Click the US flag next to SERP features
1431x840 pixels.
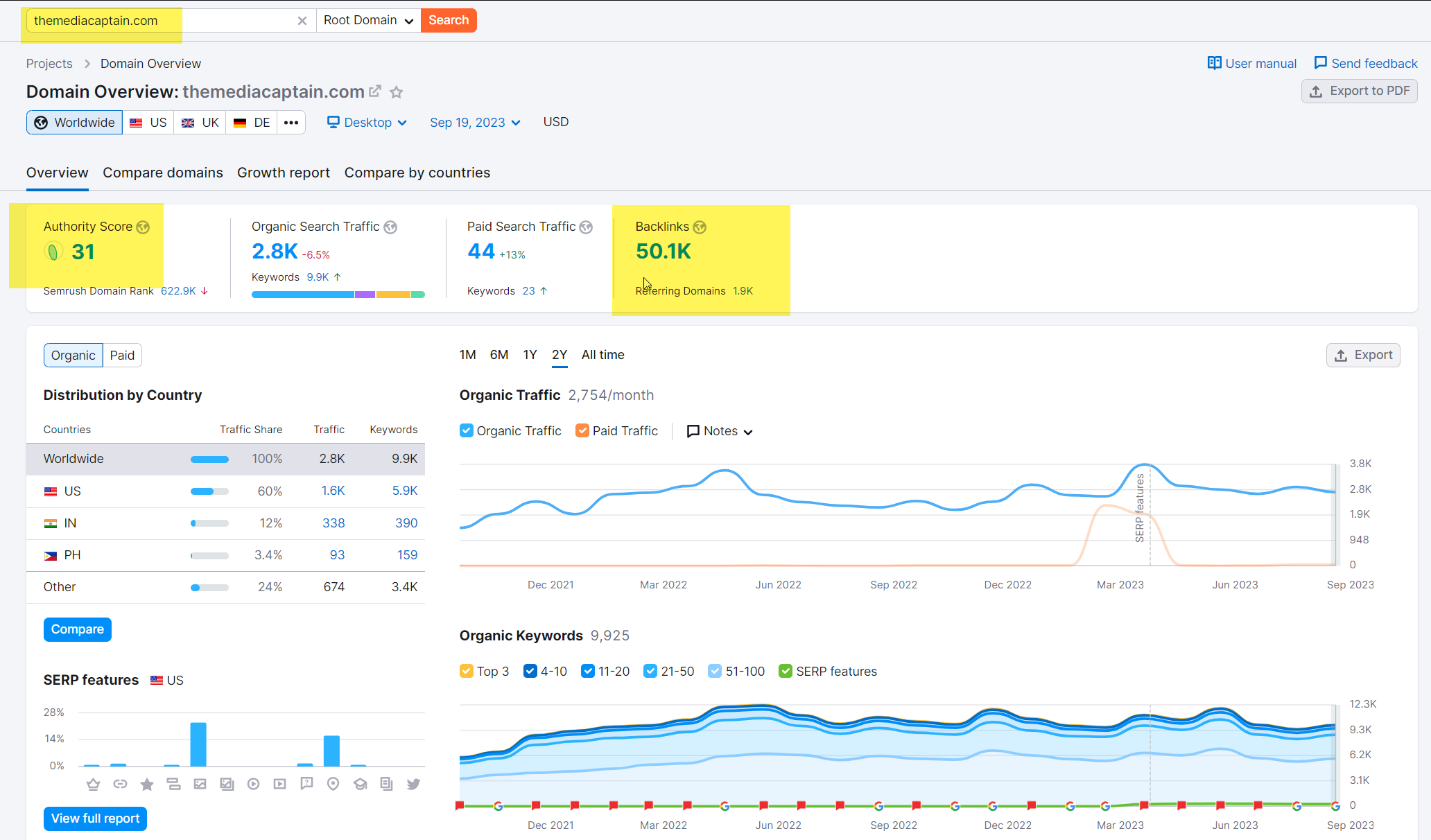pyautogui.click(x=157, y=681)
